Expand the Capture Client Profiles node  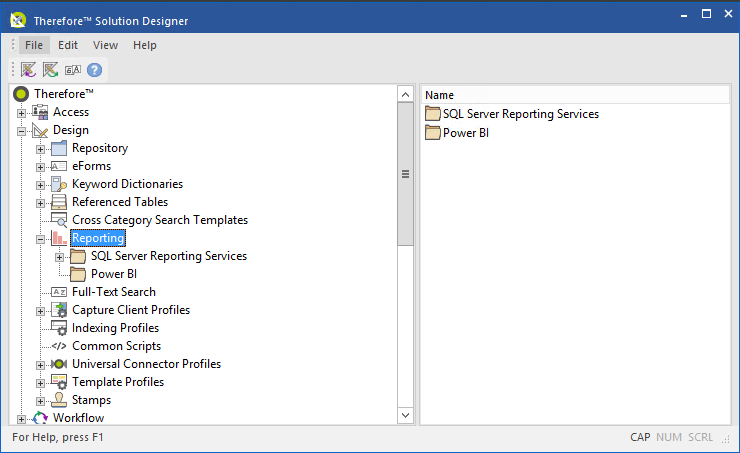41,311
